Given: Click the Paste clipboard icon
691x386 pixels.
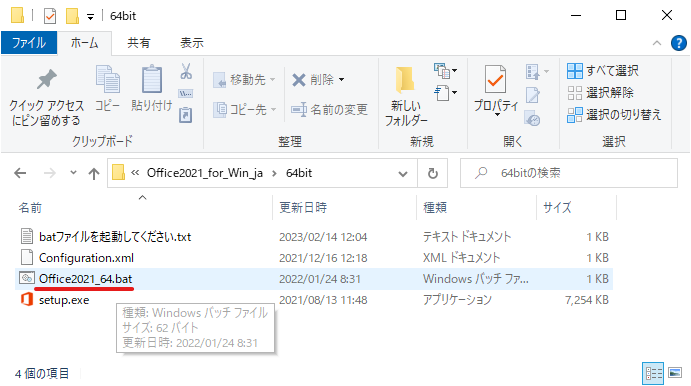Looking at the screenshot, I should 152,79.
